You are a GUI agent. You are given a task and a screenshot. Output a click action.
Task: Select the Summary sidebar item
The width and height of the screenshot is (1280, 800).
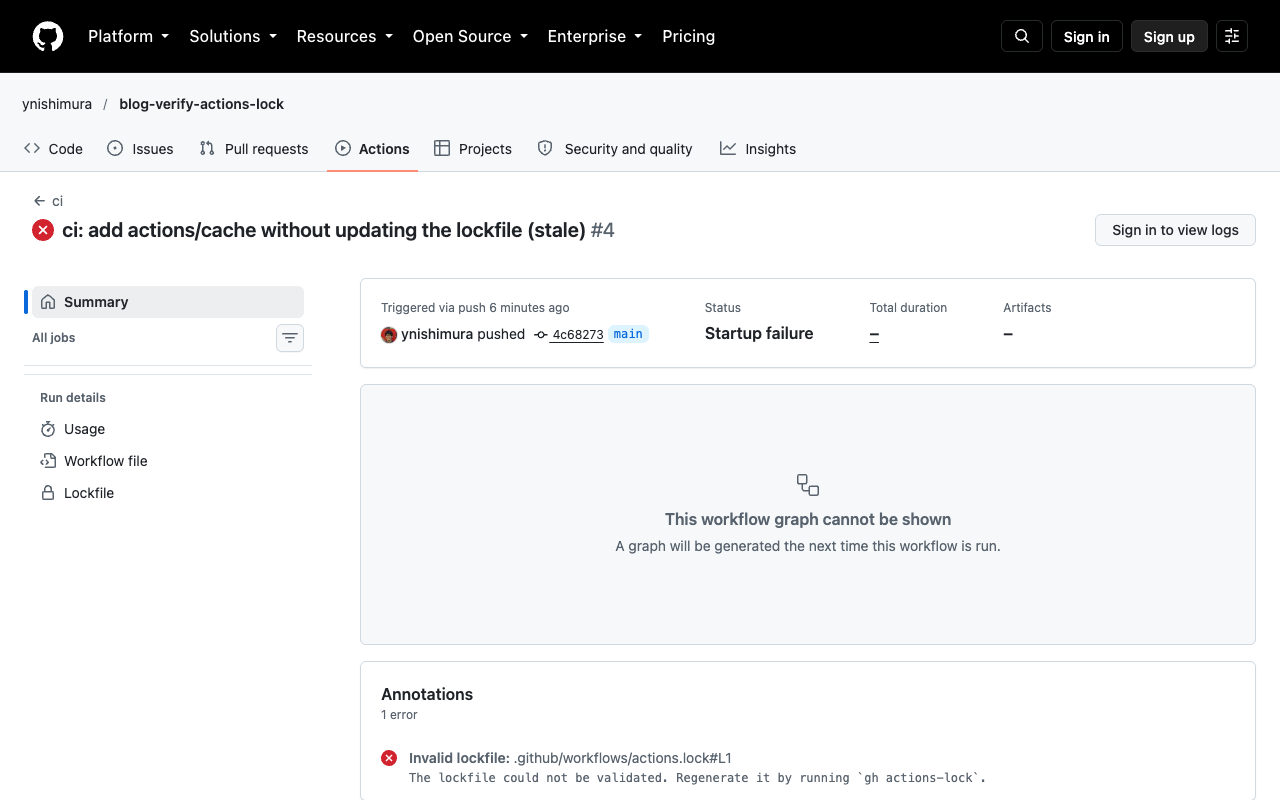pyautogui.click(x=168, y=302)
